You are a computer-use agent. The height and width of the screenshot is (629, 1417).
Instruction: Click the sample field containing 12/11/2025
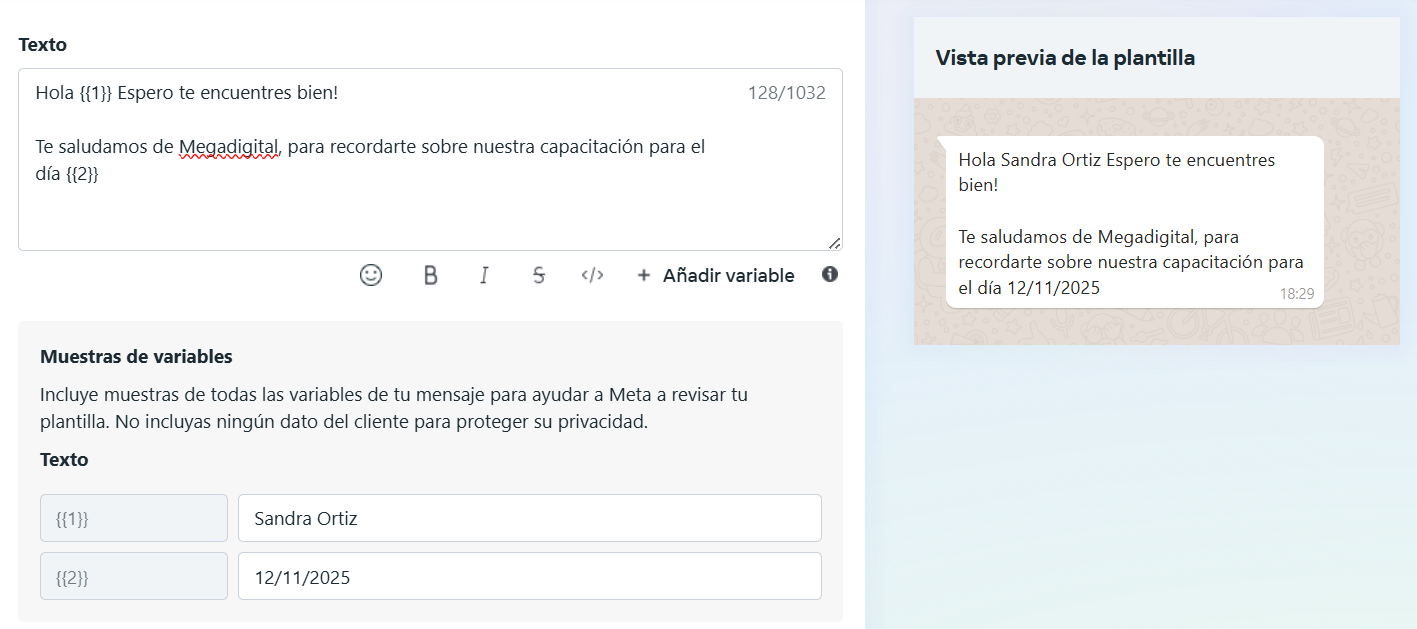(529, 576)
